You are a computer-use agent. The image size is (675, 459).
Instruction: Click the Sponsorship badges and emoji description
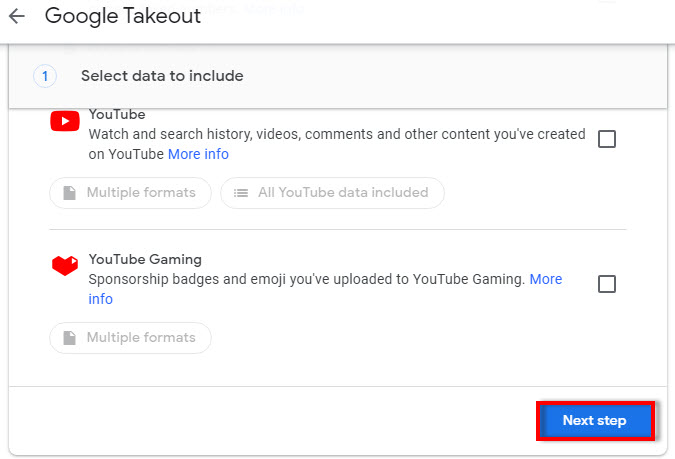[307, 279]
